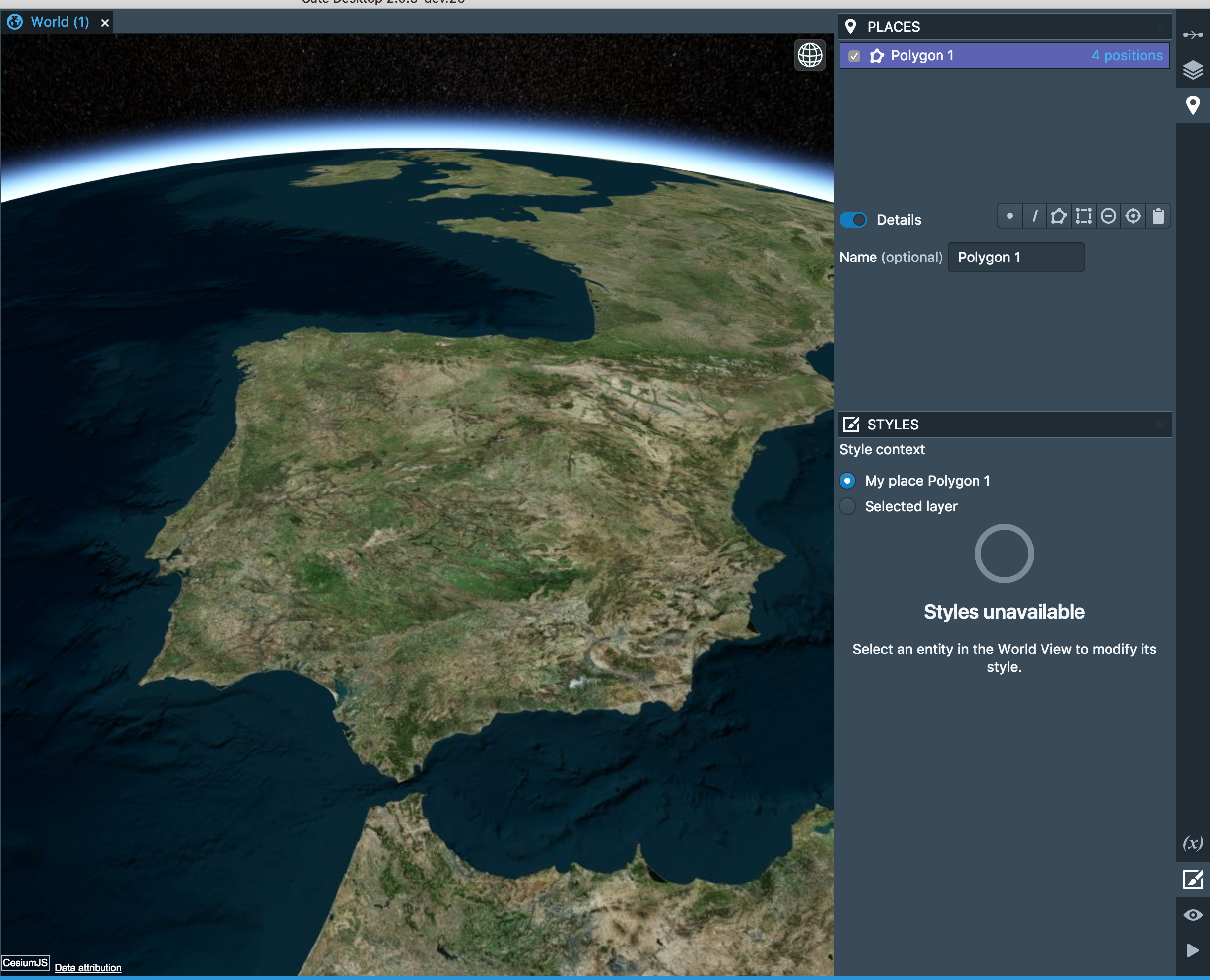
Task: Click the CesiumJS credit logo
Action: [x=26, y=963]
